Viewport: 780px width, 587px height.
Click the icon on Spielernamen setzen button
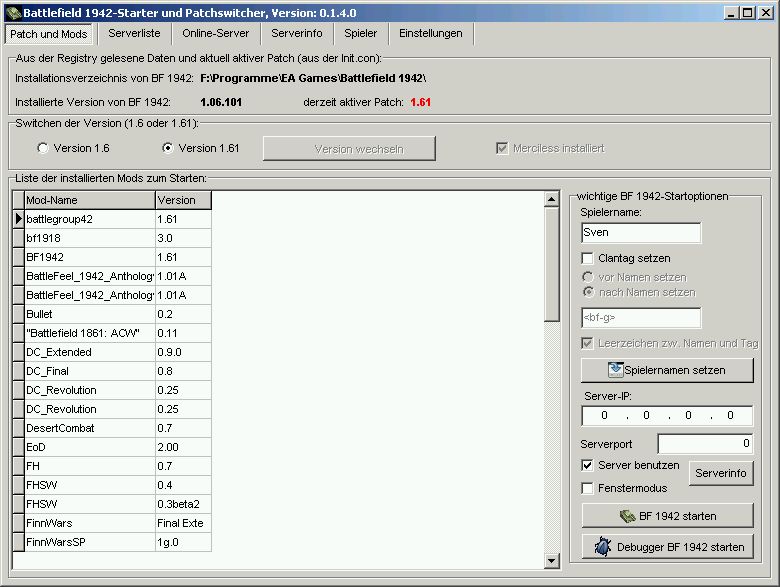click(615, 370)
